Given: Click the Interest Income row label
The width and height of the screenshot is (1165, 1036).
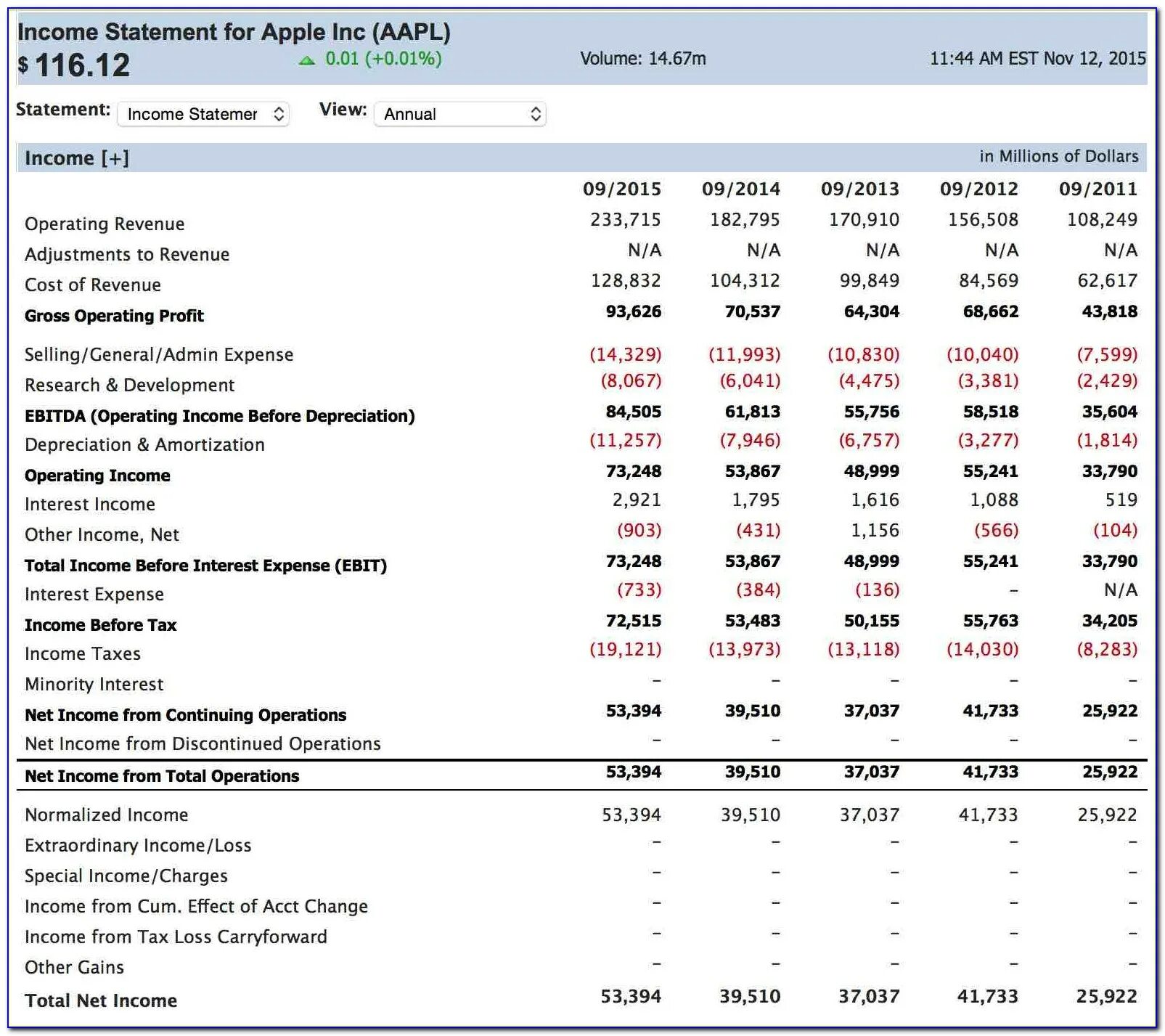Looking at the screenshot, I should (x=90, y=504).
